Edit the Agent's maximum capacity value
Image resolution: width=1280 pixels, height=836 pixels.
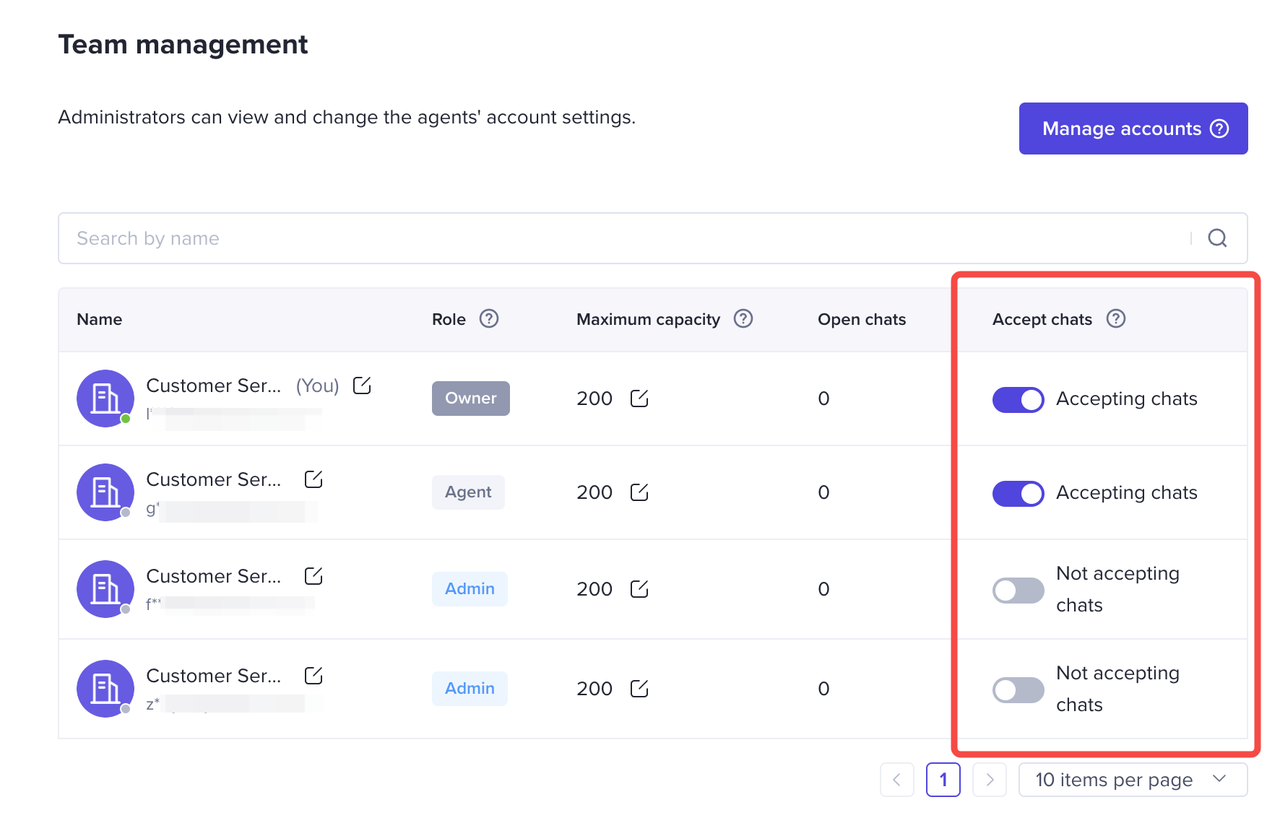click(x=639, y=492)
